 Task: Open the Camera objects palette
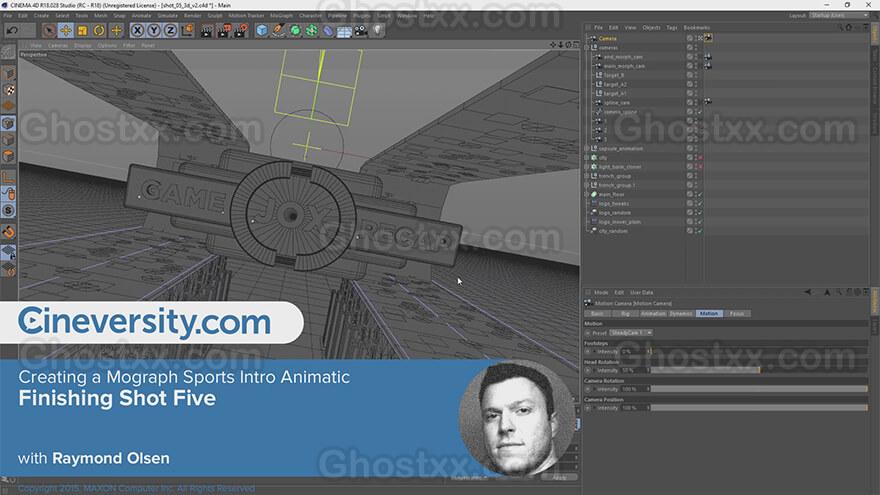point(361,30)
